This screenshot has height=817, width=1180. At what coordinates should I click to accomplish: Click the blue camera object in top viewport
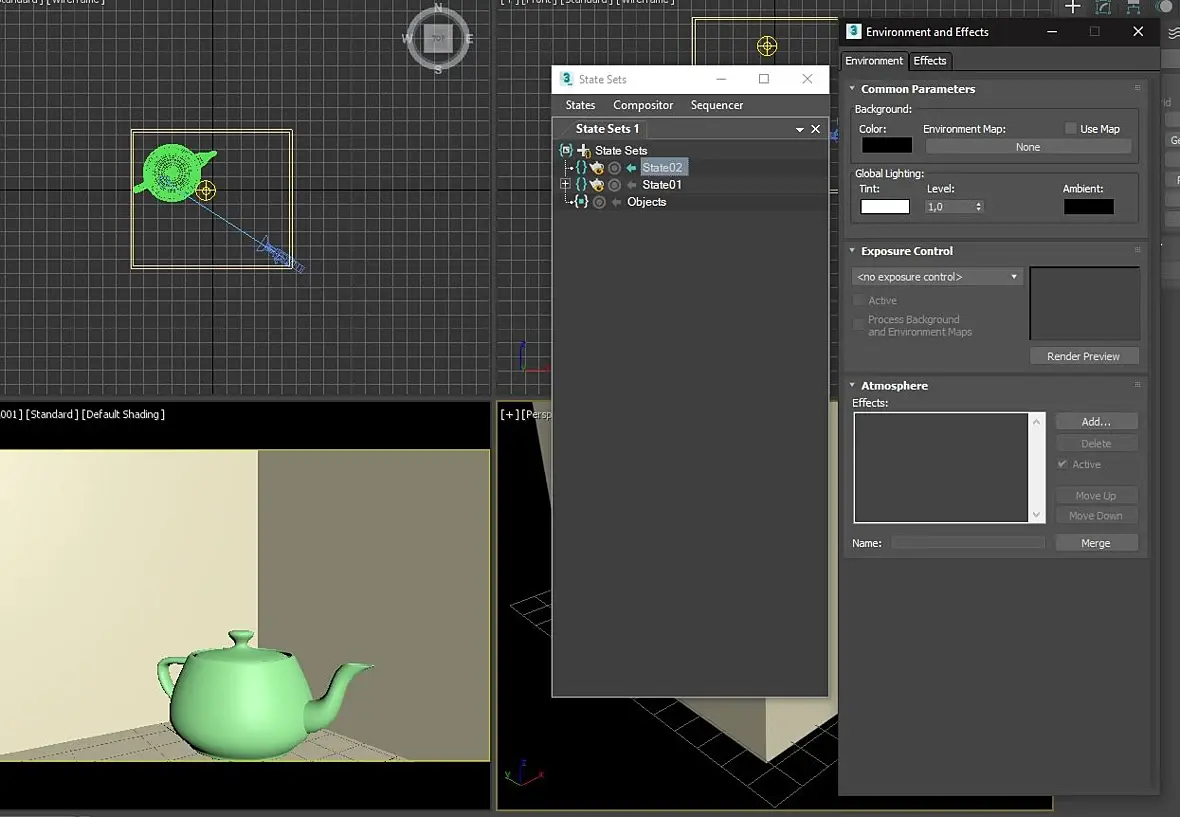tap(281, 254)
